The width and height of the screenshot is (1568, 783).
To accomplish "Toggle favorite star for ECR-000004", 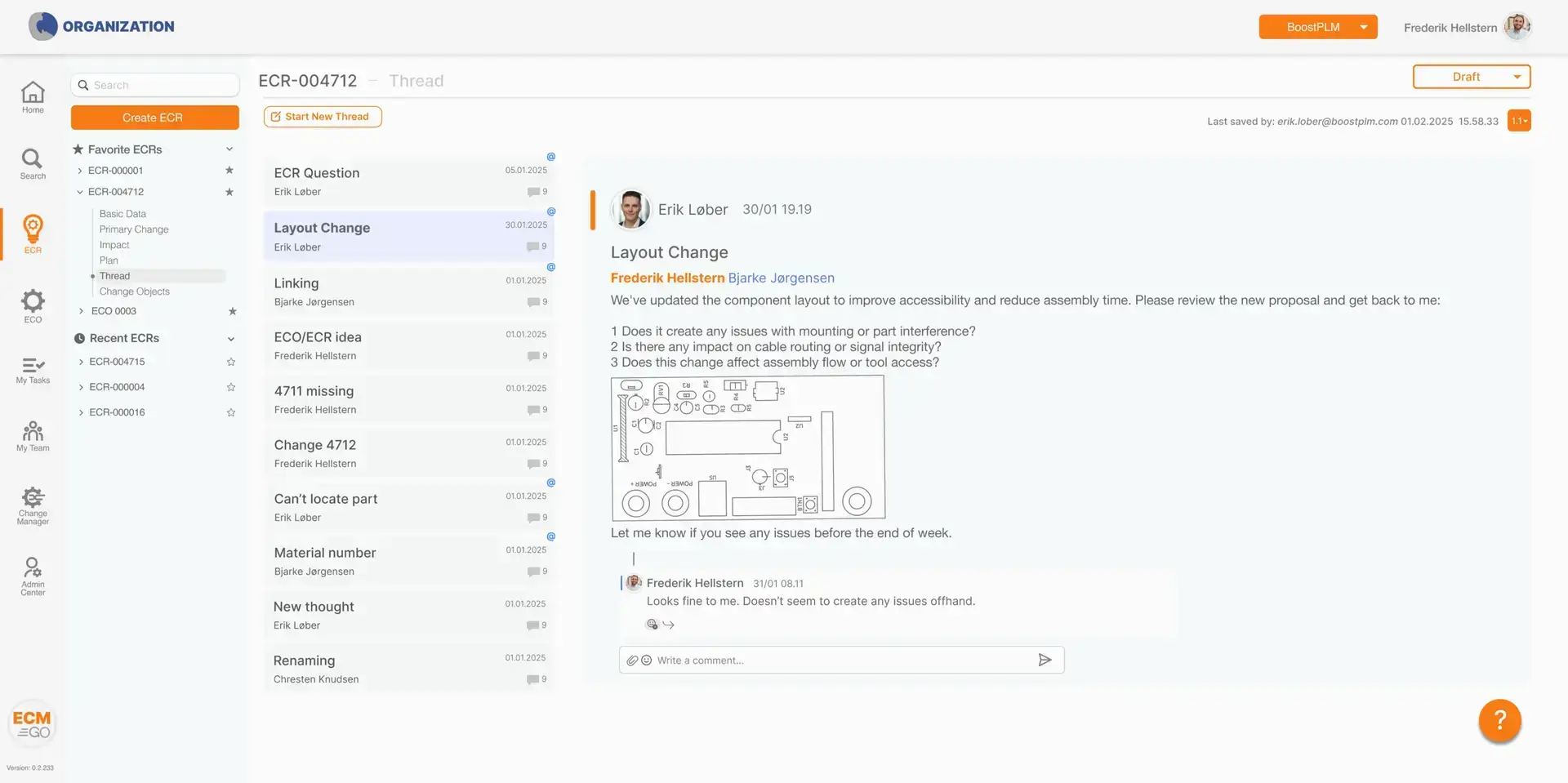I will pyautogui.click(x=231, y=387).
